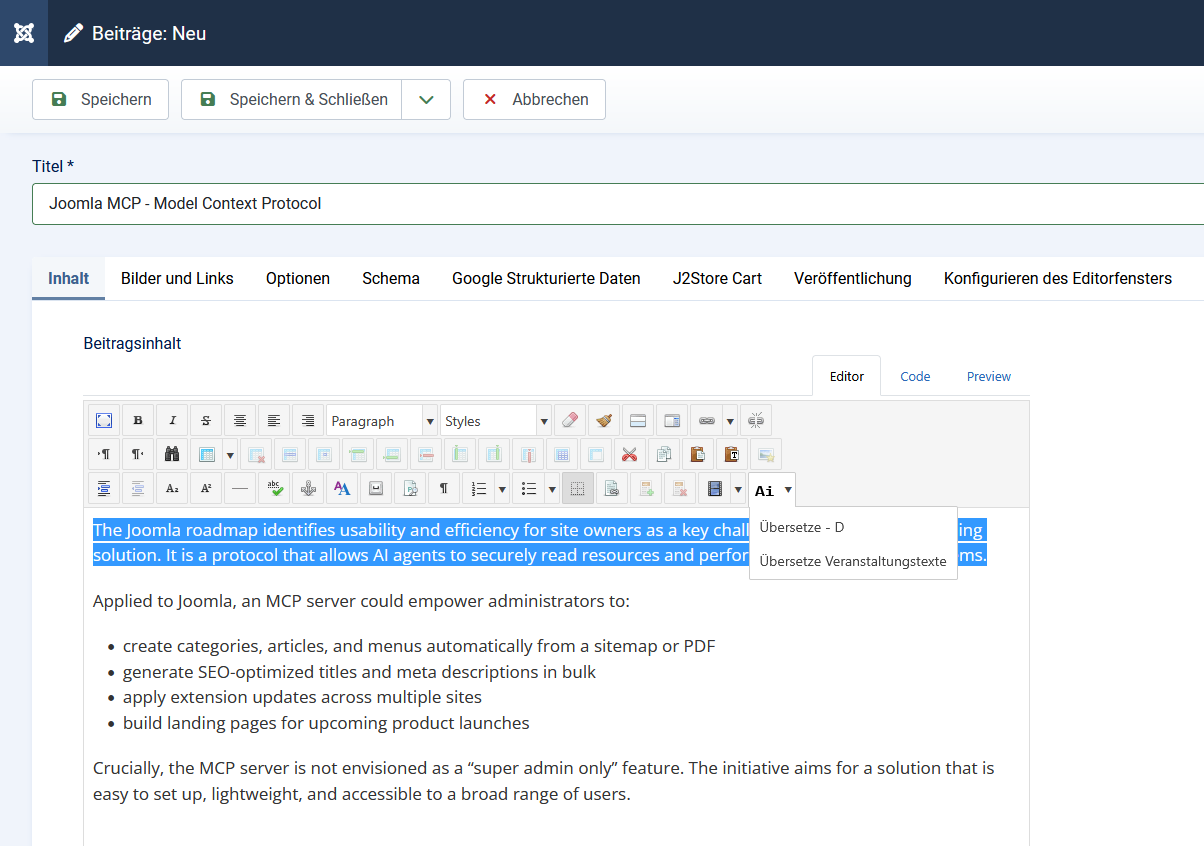Image resolution: width=1204 pixels, height=846 pixels.
Task: Click the copy icon in the toolbar
Action: pyautogui.click(x=663, y=454)
